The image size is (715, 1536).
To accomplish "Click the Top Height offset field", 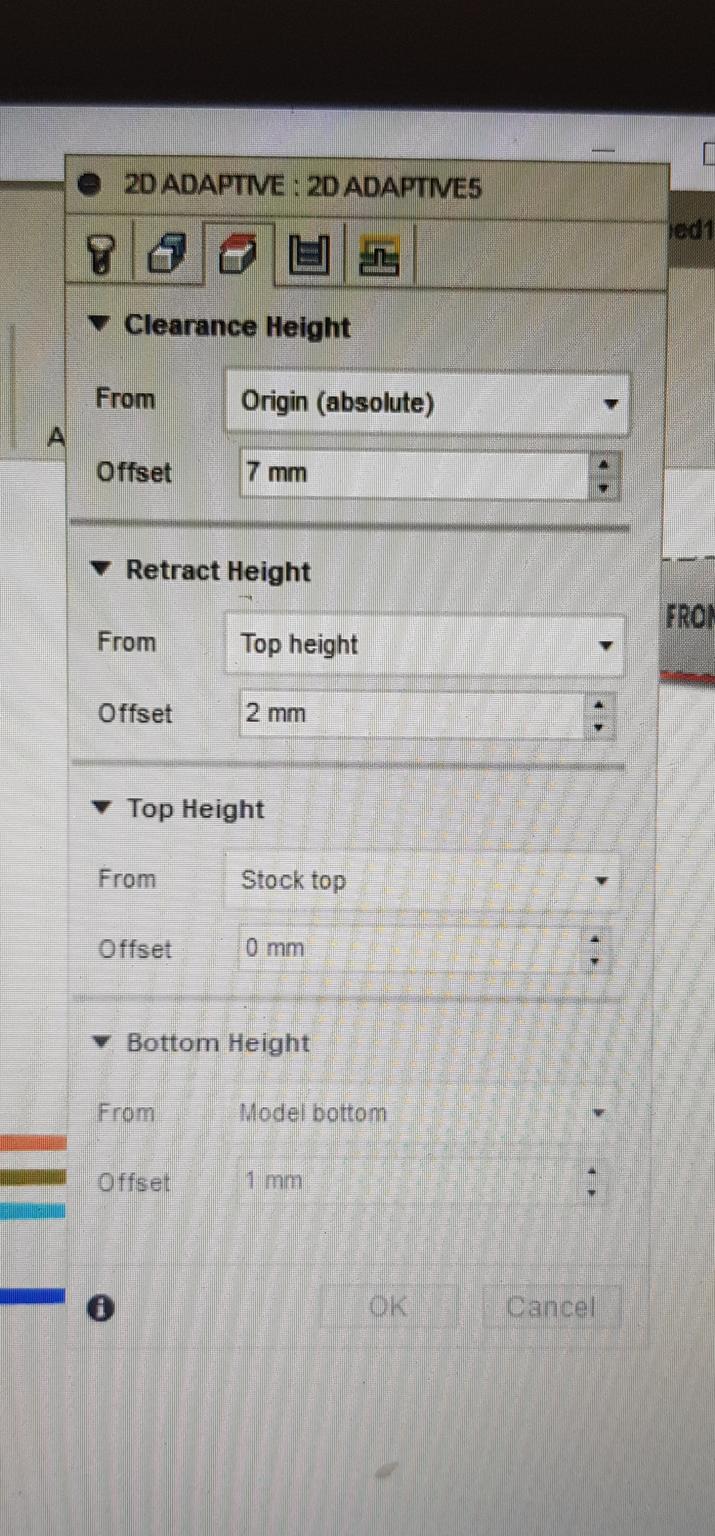I will 410,948.
